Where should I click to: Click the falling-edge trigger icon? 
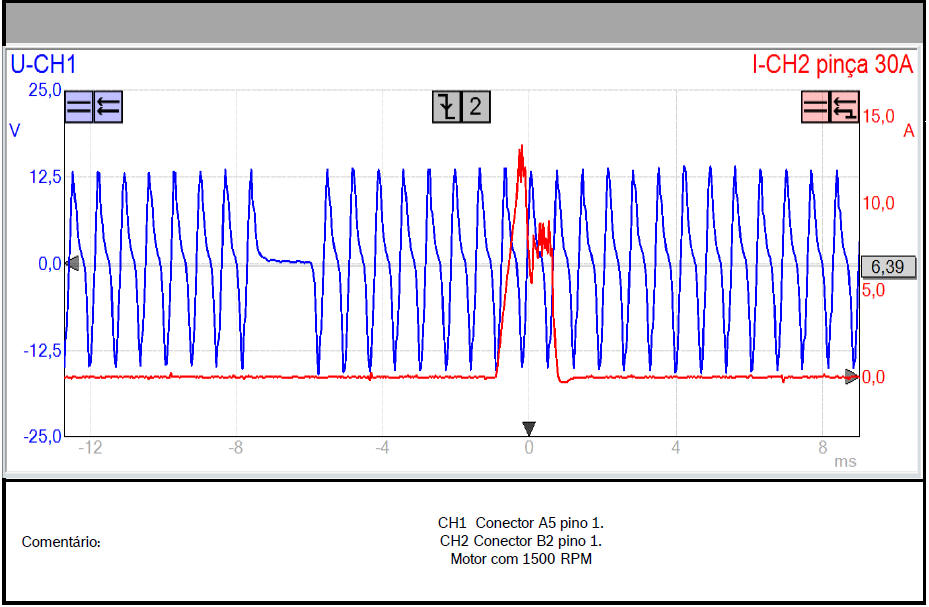click(447, 106)
